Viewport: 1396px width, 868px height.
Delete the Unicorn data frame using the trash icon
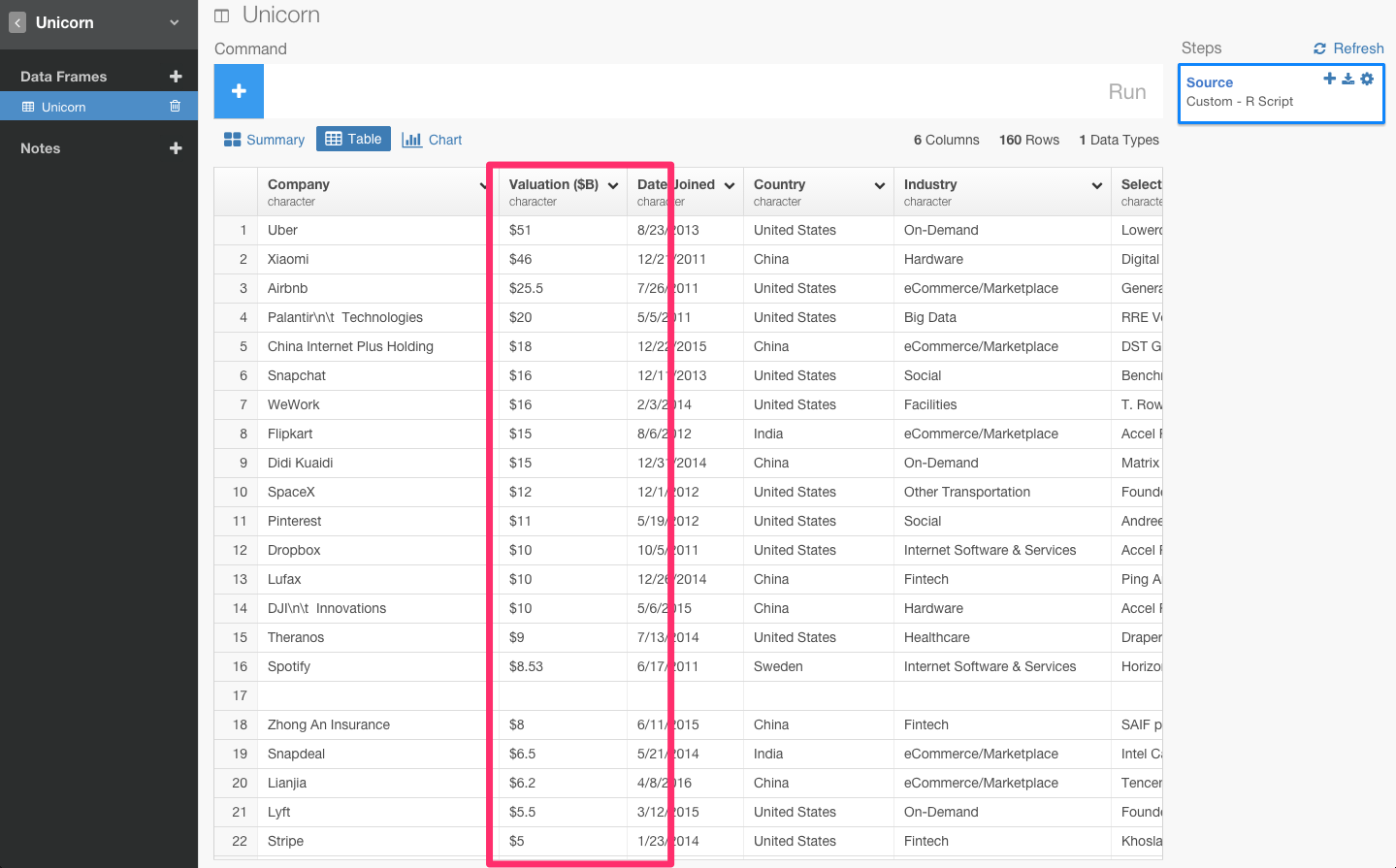point(176,107)
